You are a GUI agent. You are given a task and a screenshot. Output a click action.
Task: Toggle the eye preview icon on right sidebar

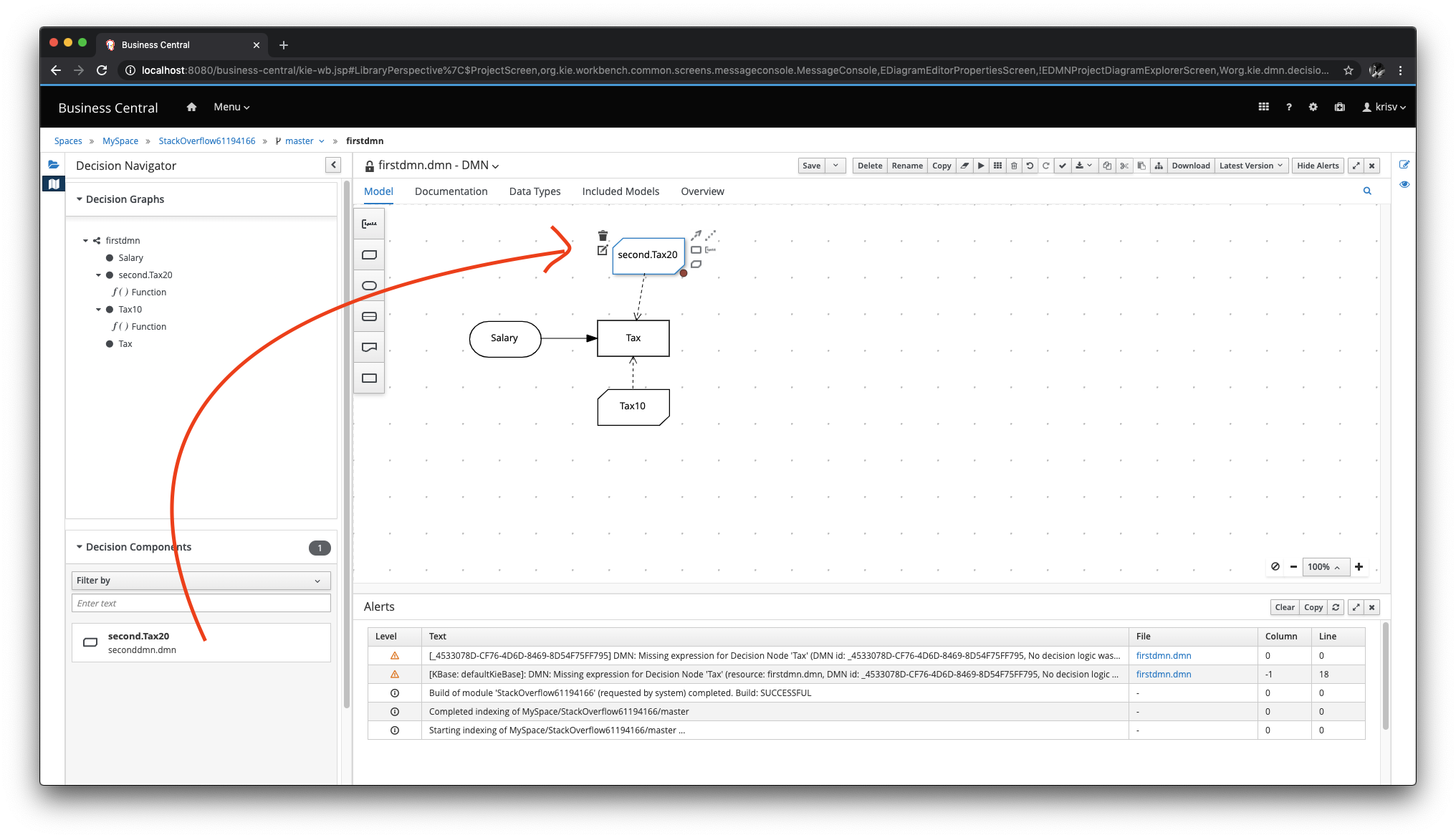point(1404,184)
